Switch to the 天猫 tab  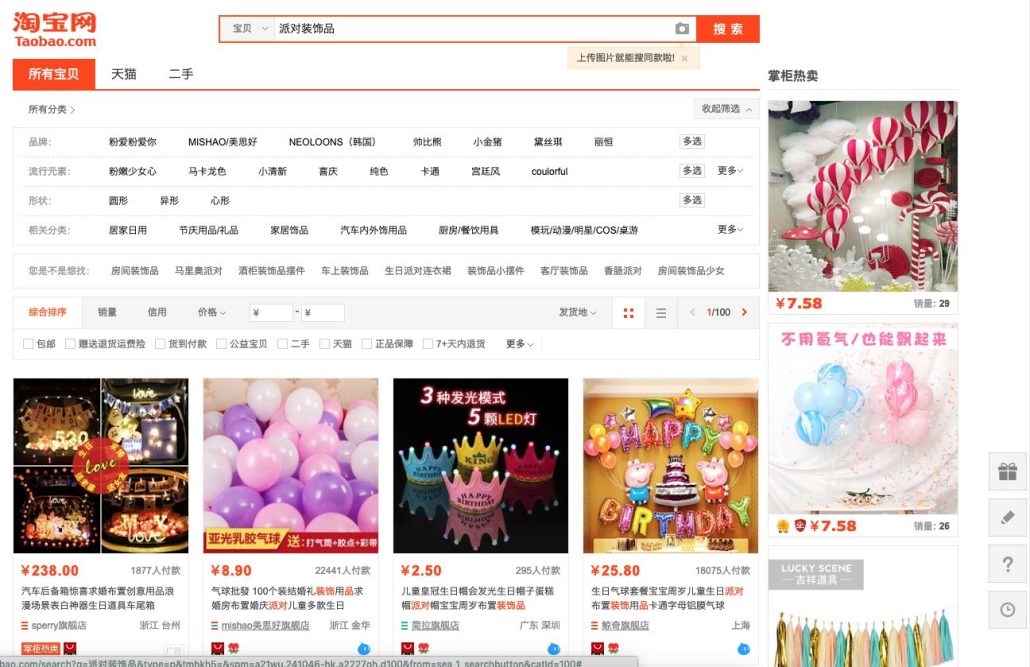tap(123, 74)
